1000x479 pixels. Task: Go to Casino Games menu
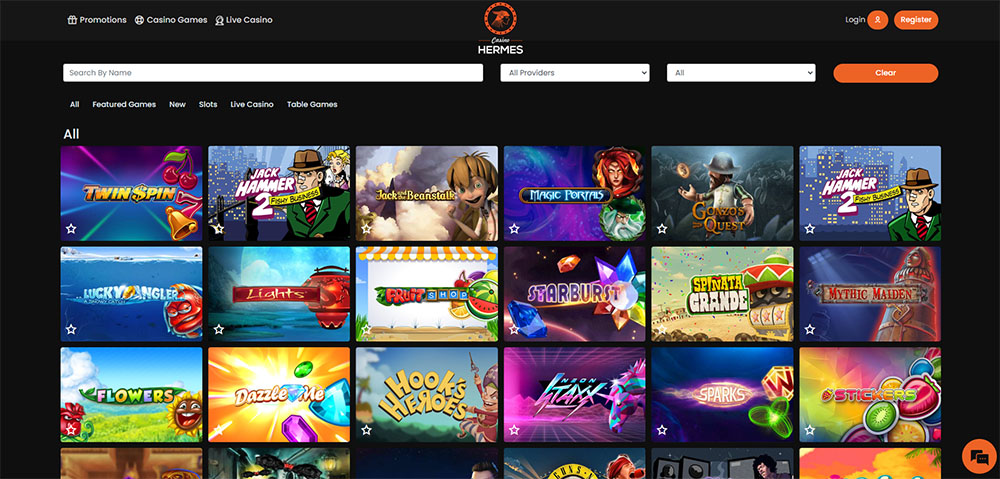point(171,20)
